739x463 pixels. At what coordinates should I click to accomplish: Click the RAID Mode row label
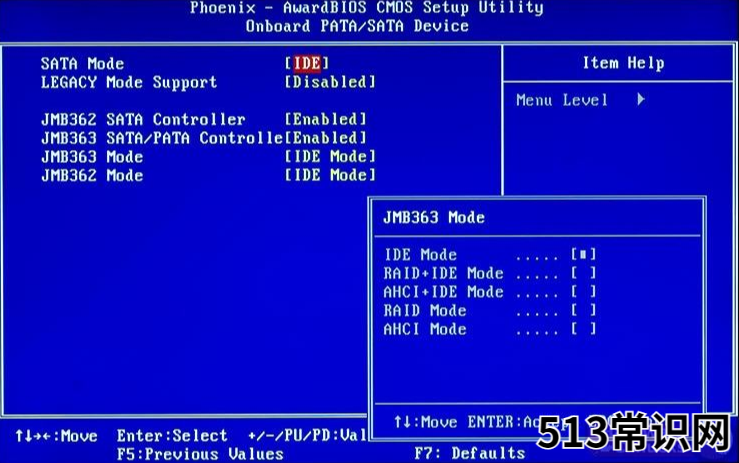click(x=425, y=311)
